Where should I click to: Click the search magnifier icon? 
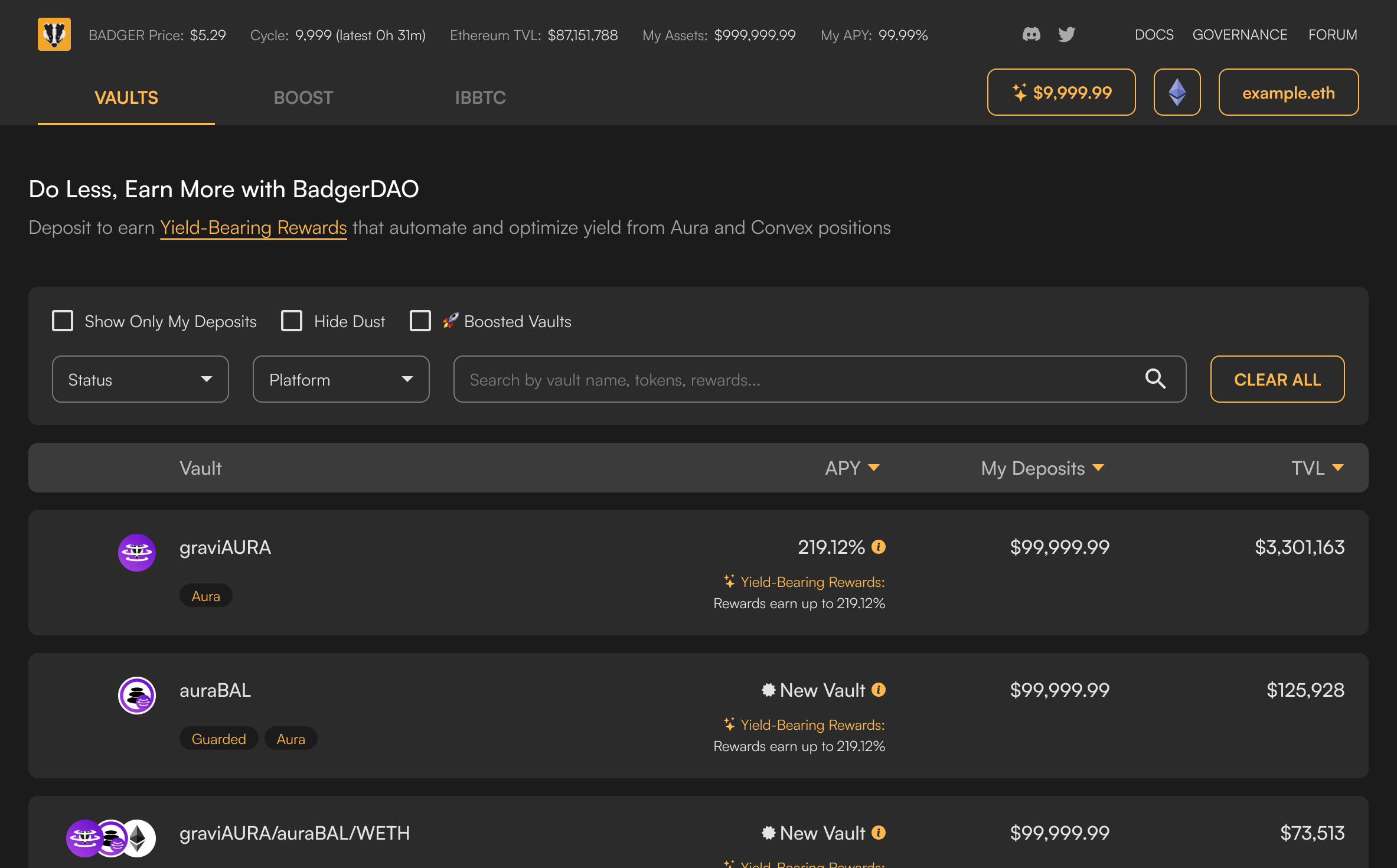pos(1157,379)
